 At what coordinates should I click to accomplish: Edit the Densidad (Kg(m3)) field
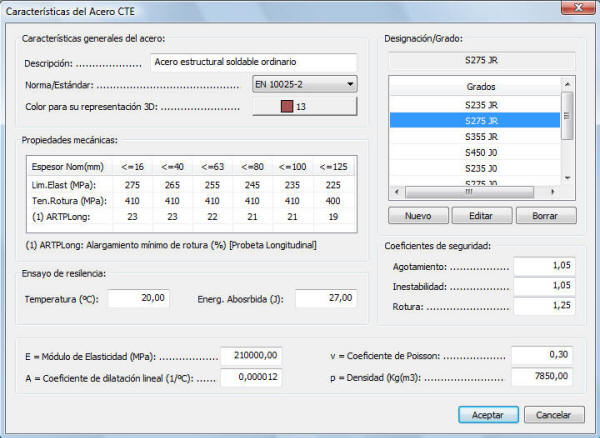click(542, 377)
